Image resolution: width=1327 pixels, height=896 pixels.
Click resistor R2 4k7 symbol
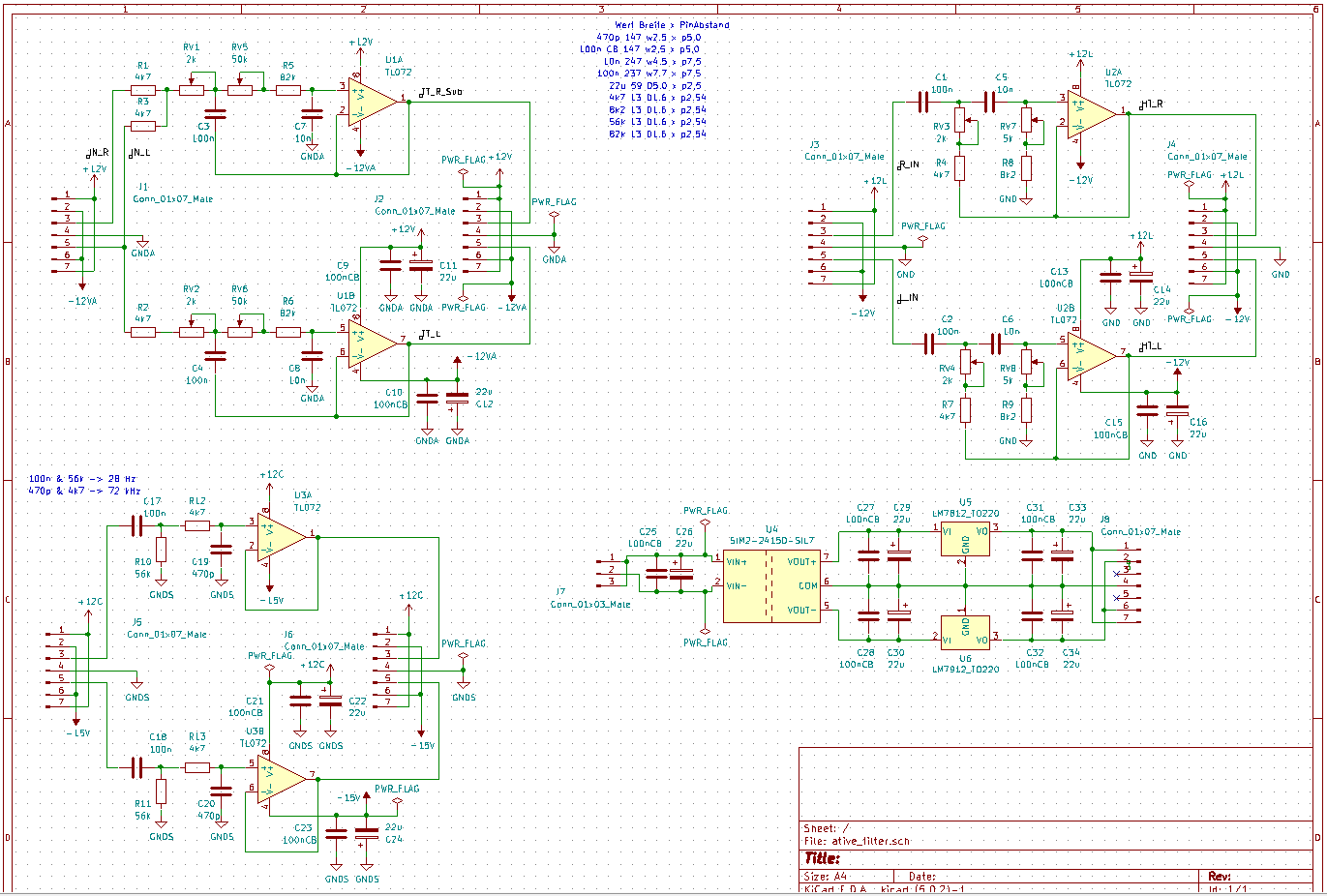(143, 332)
